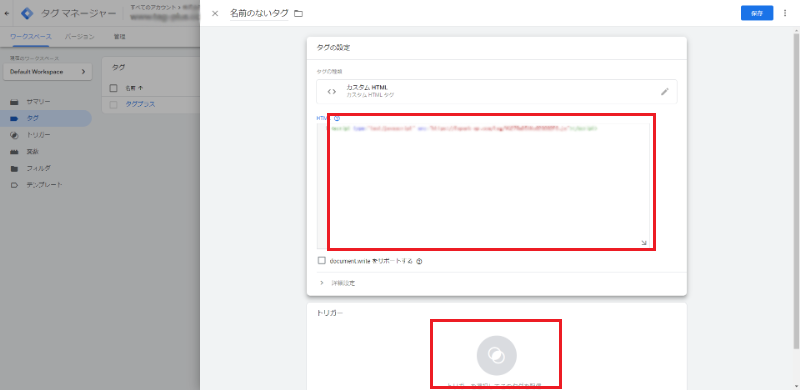Click the HTML label help icon
800x390 pixels.
[337, 118]
